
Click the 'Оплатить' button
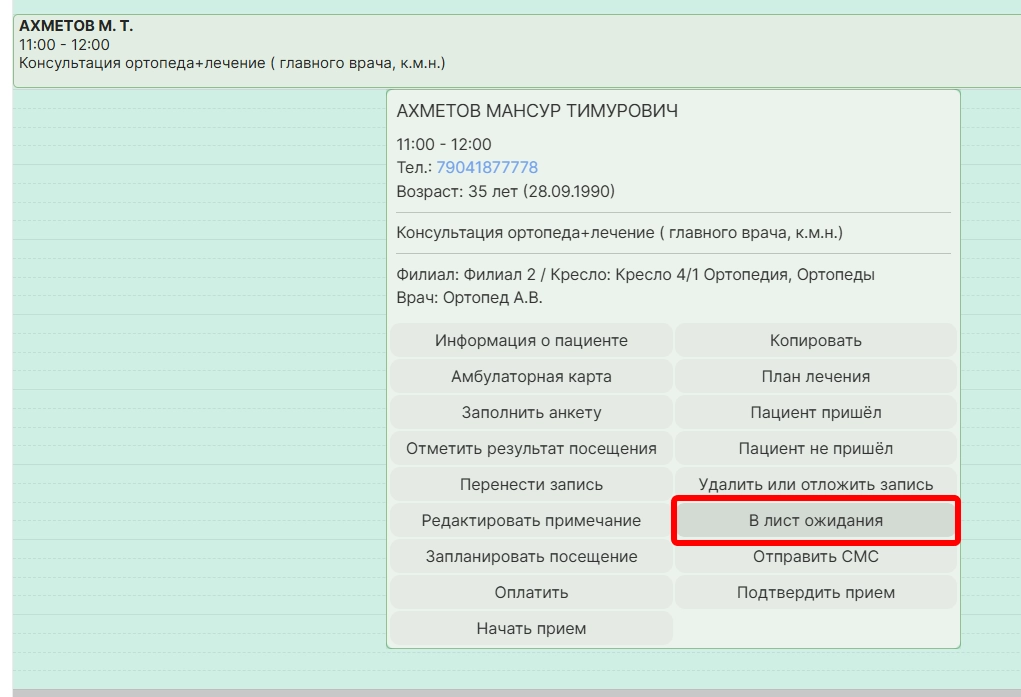pos(531,593)
